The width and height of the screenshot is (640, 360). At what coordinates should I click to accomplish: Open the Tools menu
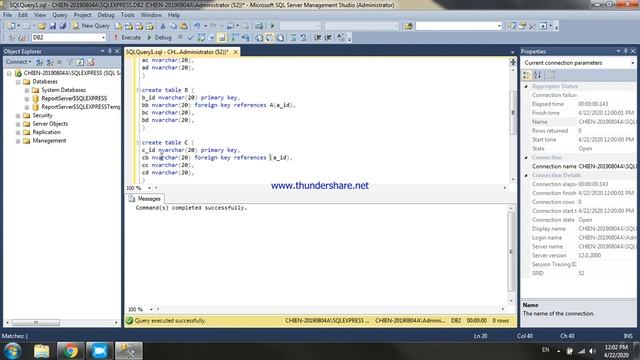point(127,15)
